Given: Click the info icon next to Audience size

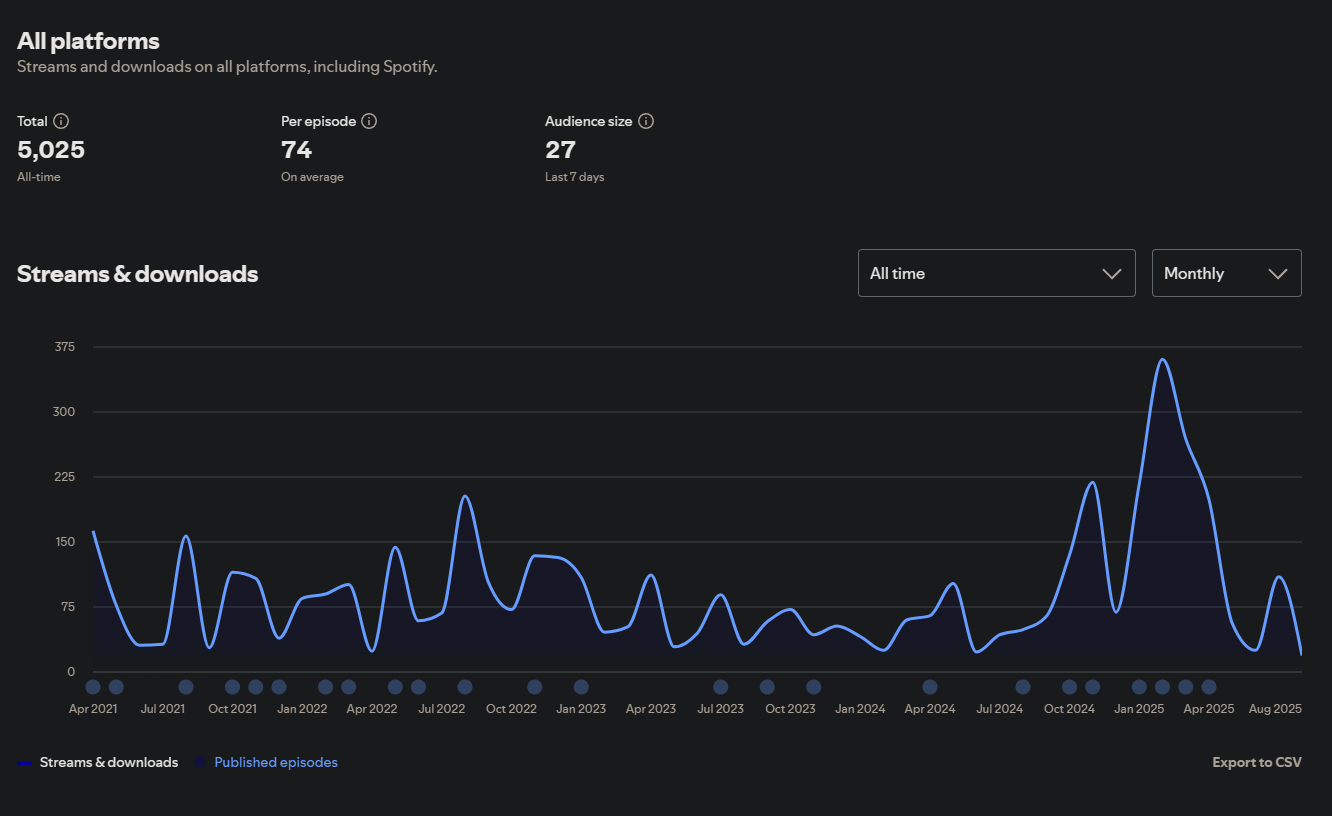Looking at the screenshot, I should tap(646, 121).
